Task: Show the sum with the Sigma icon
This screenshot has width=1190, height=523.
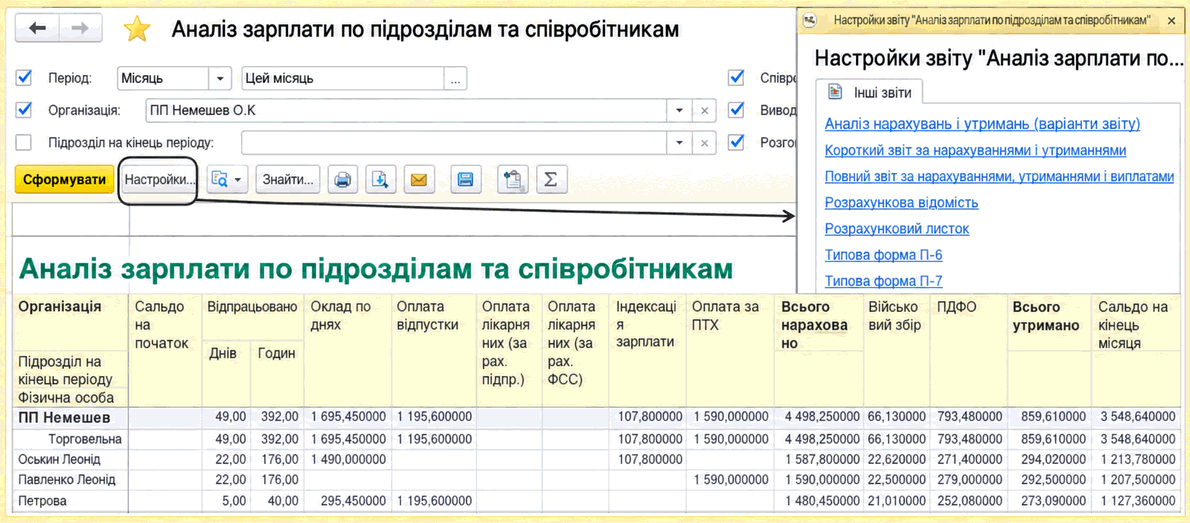Action: [x=552, y=180]
